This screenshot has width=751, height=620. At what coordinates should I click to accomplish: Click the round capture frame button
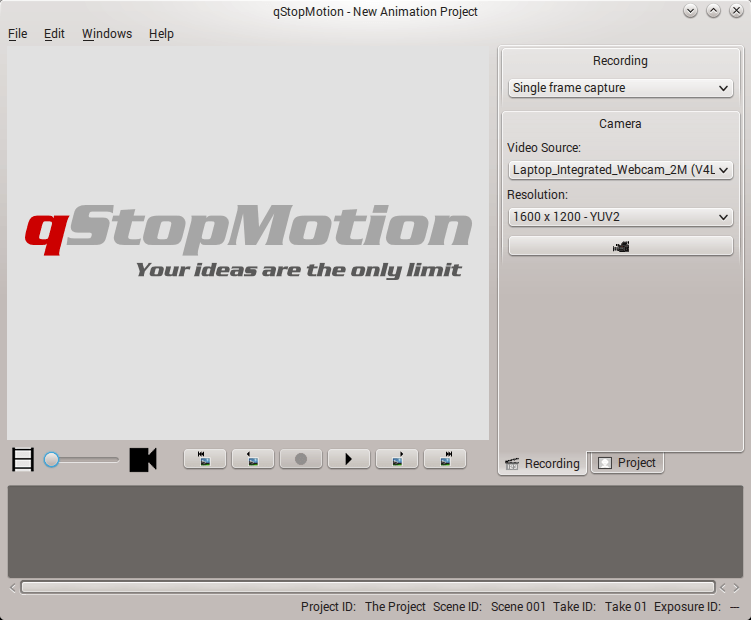(301, 459)
